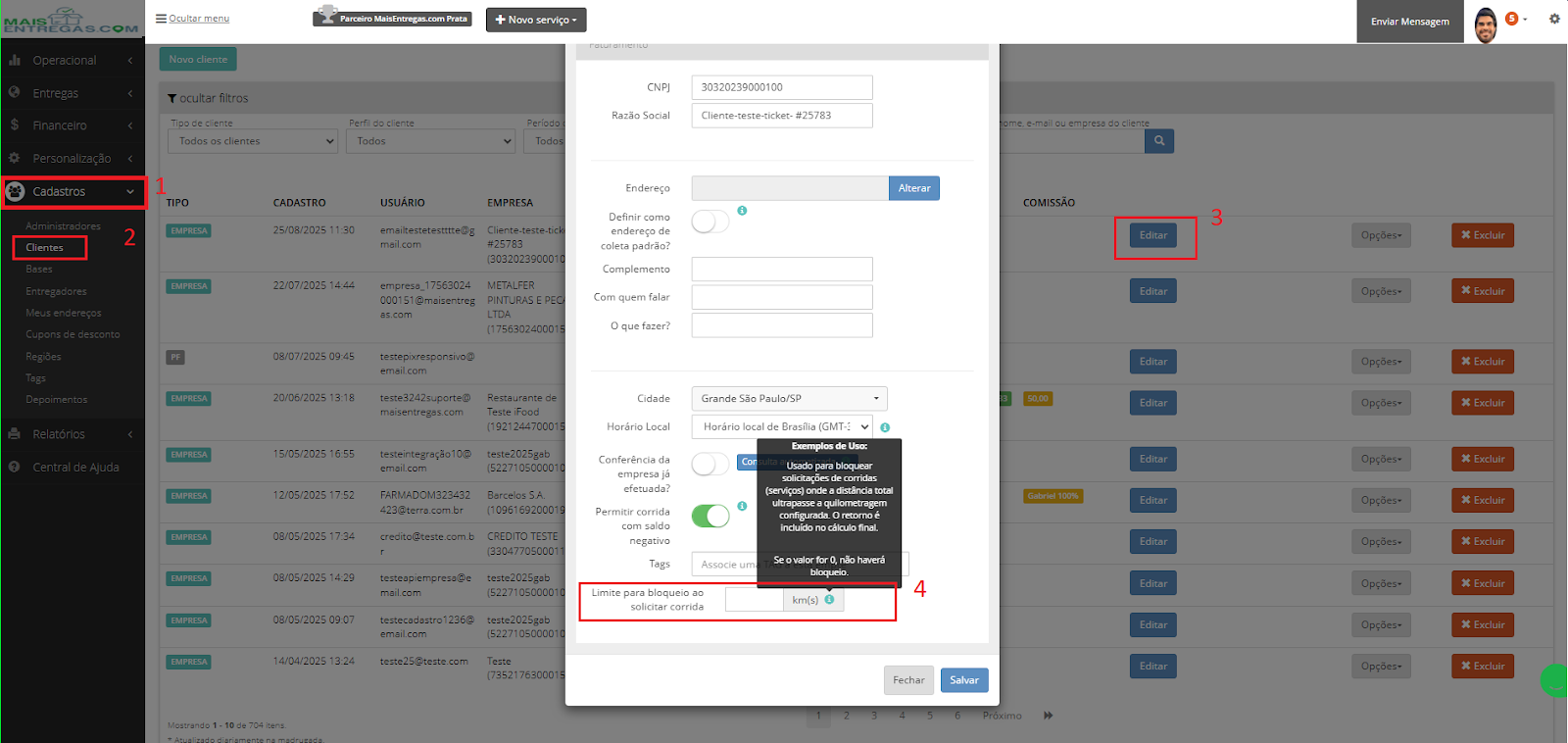Click the km limit input field
This screenshot has height=743, width=1568.
pyautogui.click(x=755, y=600)
